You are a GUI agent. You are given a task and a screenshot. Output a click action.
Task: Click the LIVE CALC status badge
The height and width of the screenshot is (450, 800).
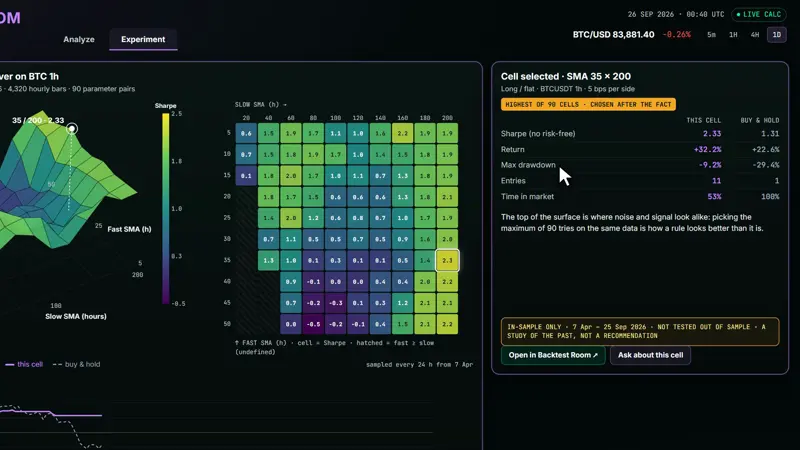click(759, 14)
